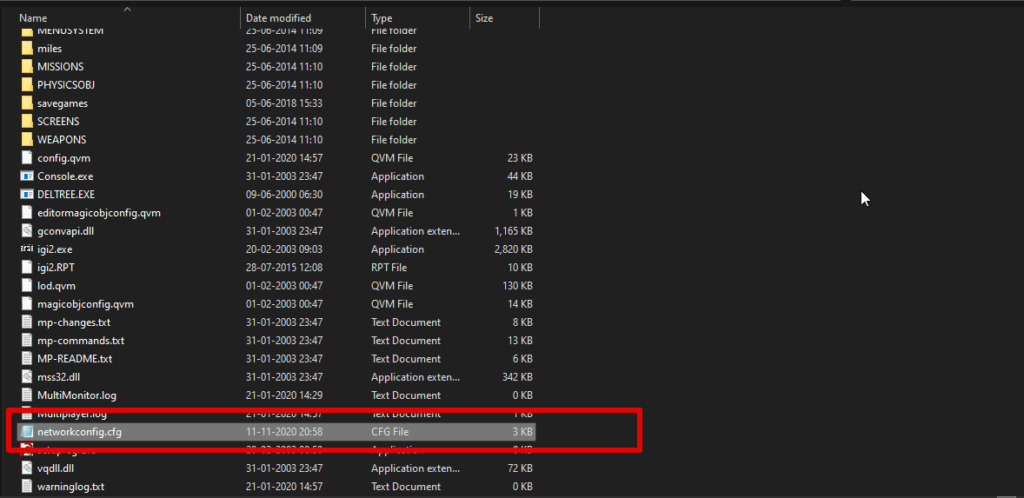This screenshot has width=1024, height=498.
Task: Select the DELTREE.EXE application icon
Action: point(27,195)
